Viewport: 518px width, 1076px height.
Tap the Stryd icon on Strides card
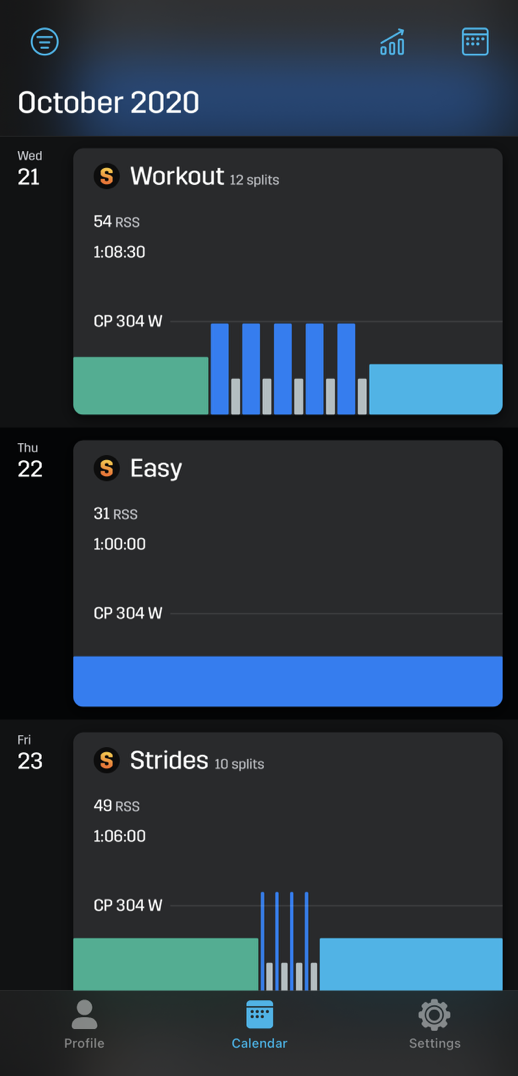pos(106,760)
